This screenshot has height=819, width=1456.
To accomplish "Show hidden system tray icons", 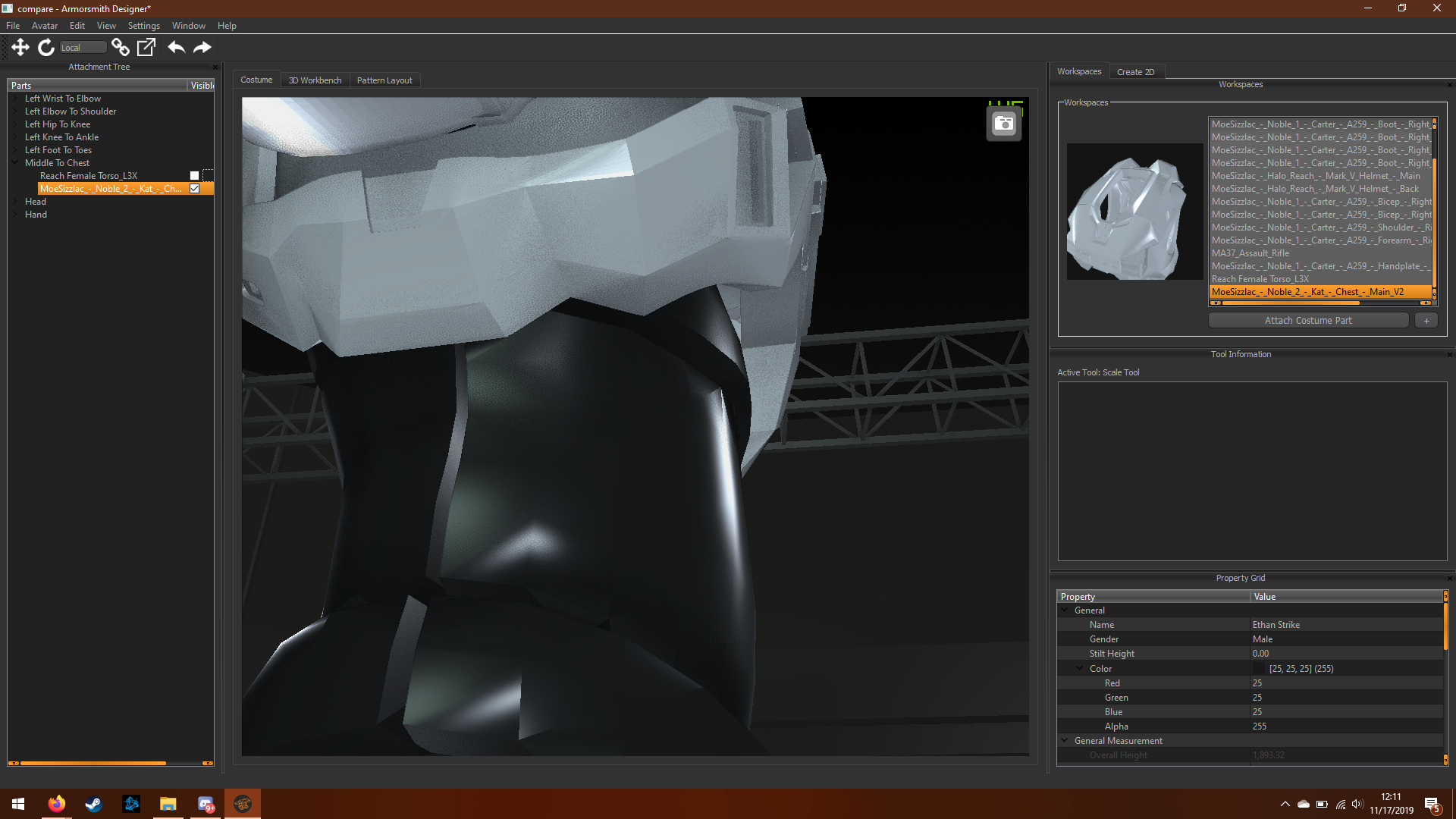I will 1285,804.
